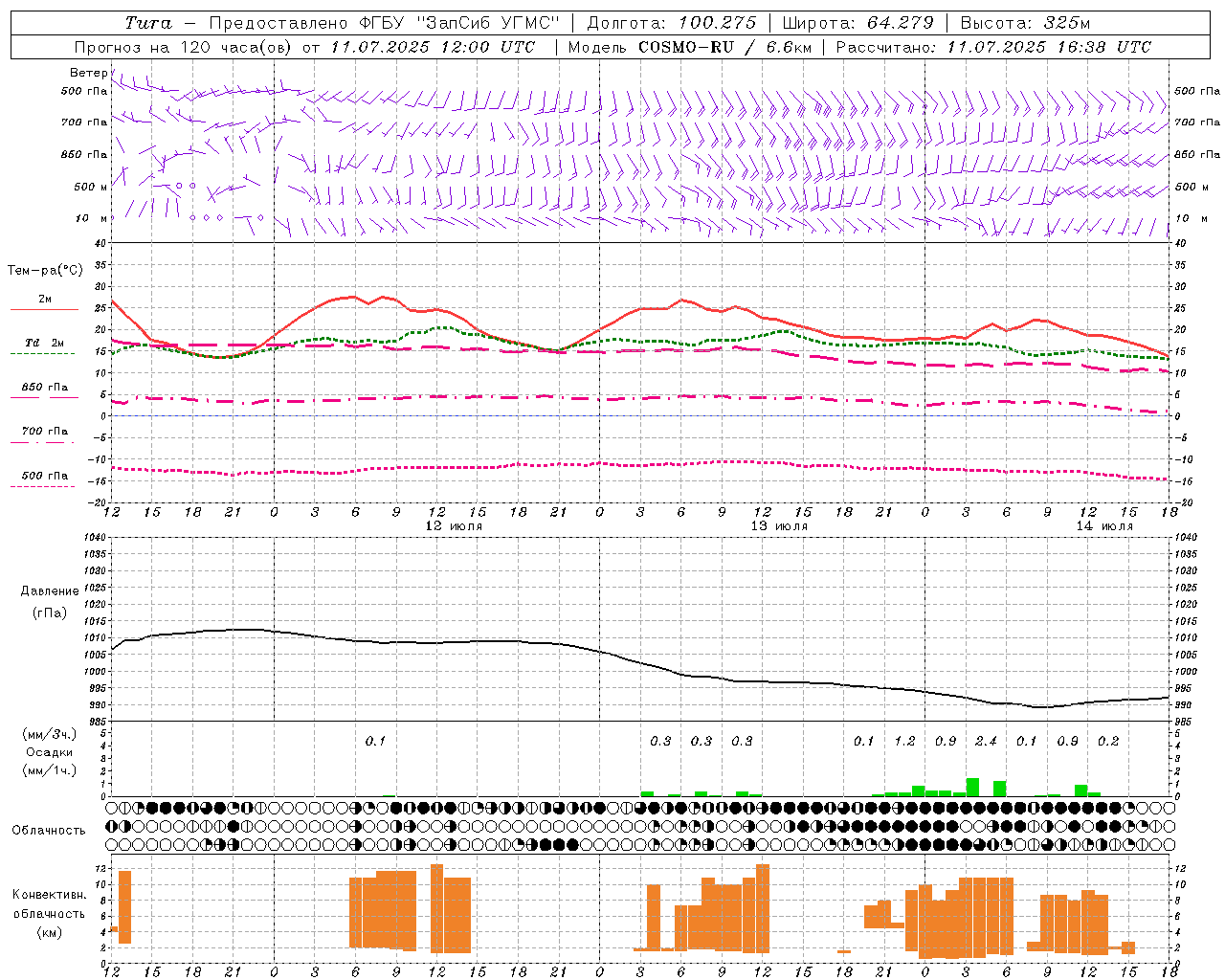Click the "(мм/3ч.)" precipitation unit label

point(50,734)
